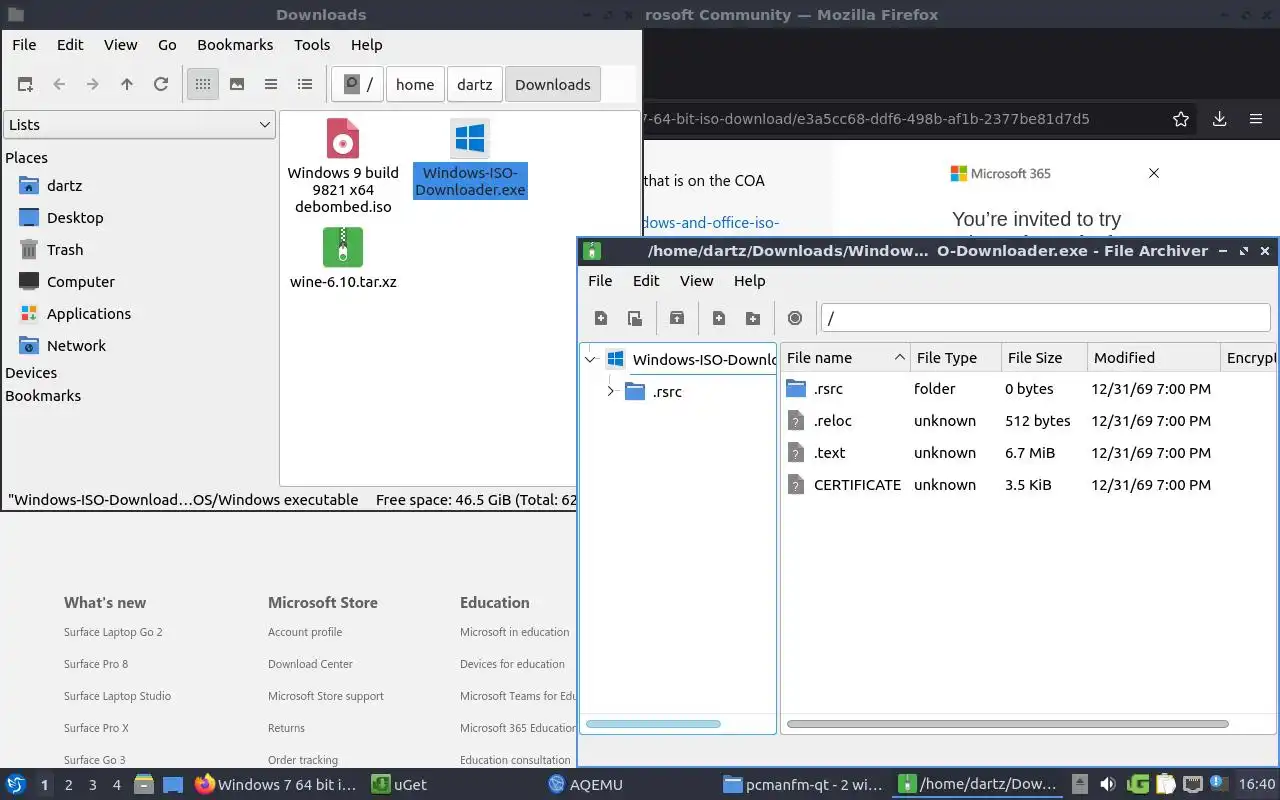Switch to icon view mode

click(203, 85)
